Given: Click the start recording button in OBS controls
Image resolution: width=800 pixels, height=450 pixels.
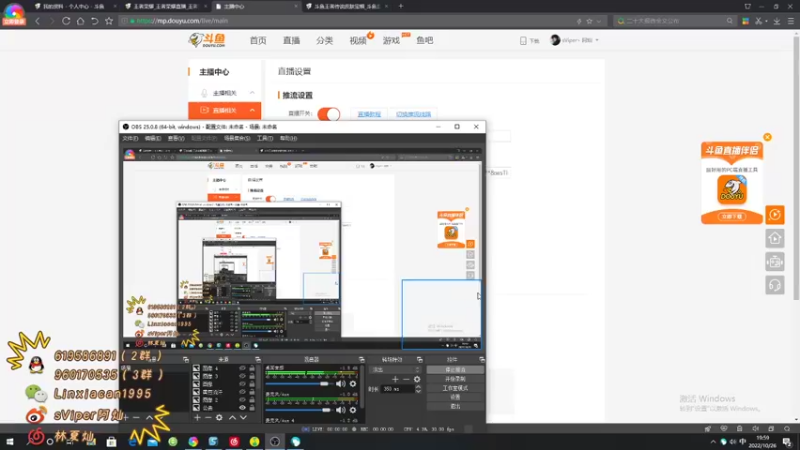Looking at the screenshot, I should 455,379.
